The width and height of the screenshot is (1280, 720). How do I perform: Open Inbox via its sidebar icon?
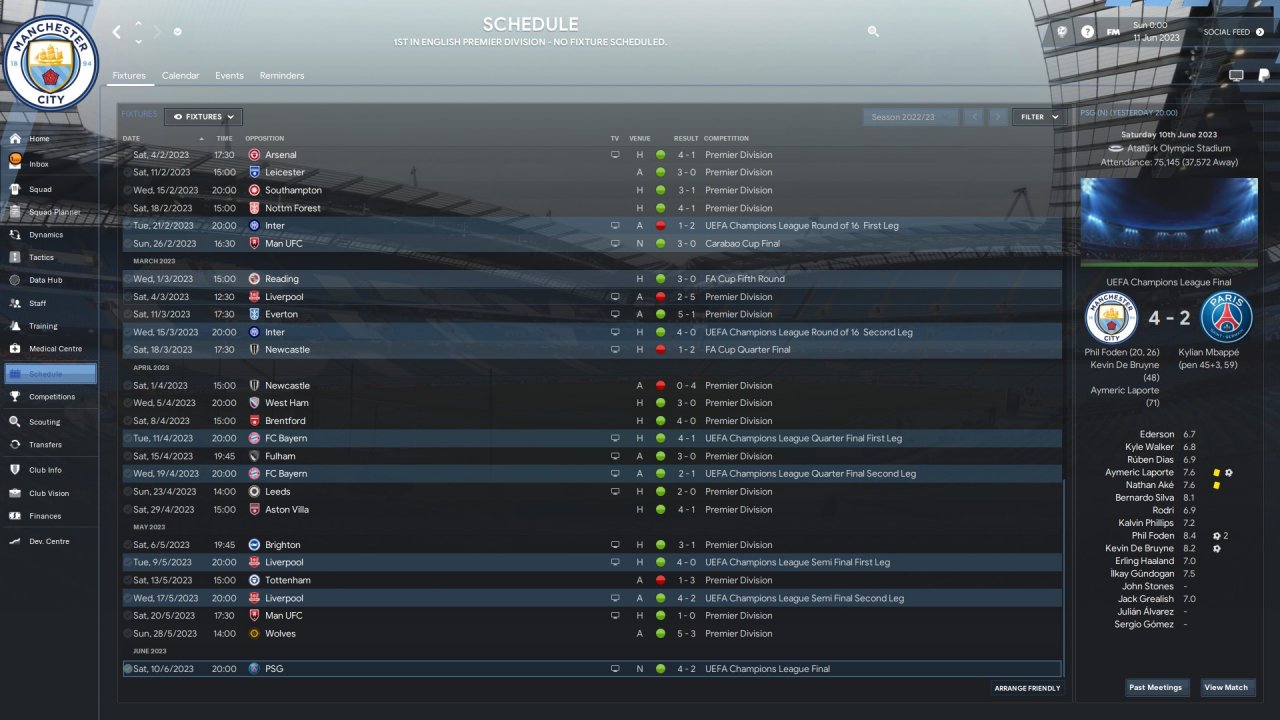point(15,163)
